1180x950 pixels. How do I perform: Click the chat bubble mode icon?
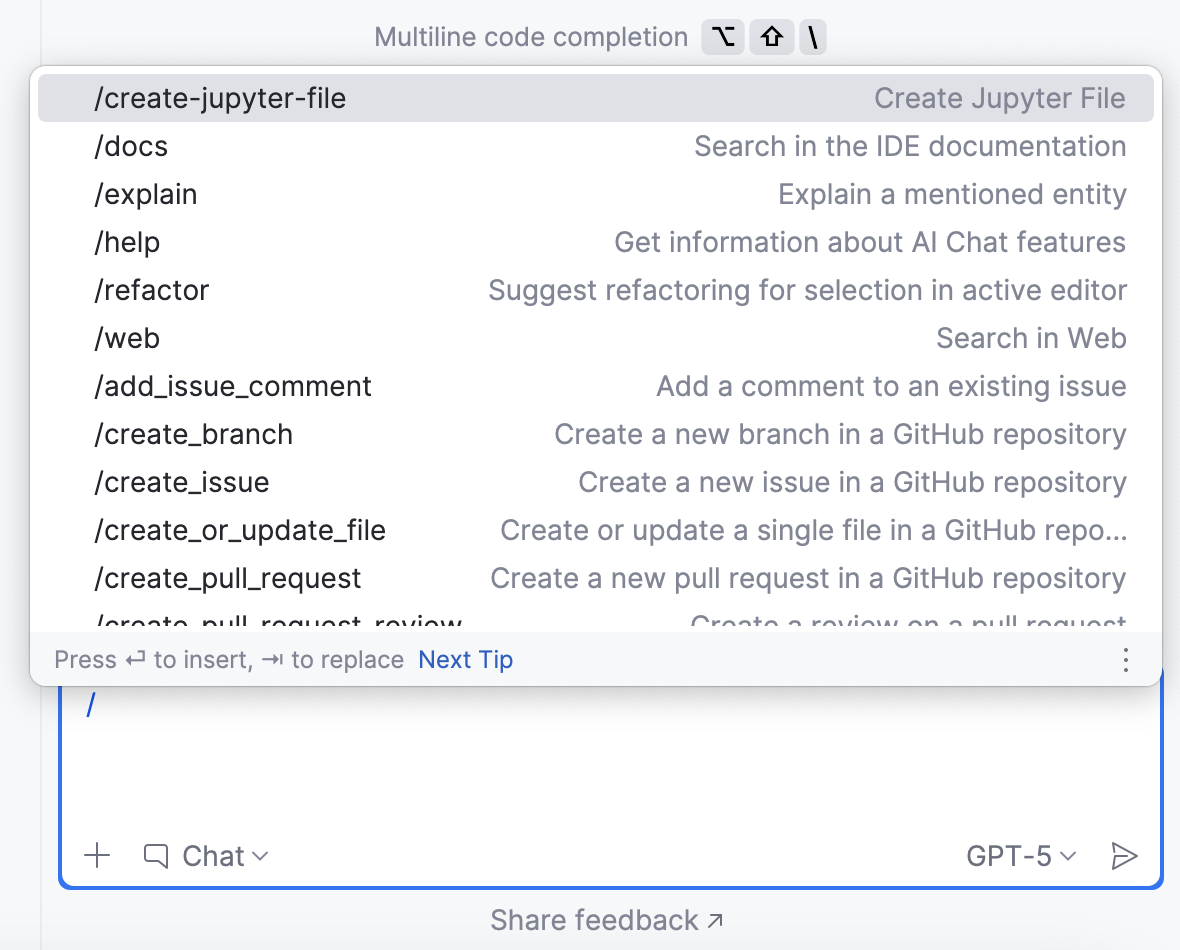click(155, 856)
